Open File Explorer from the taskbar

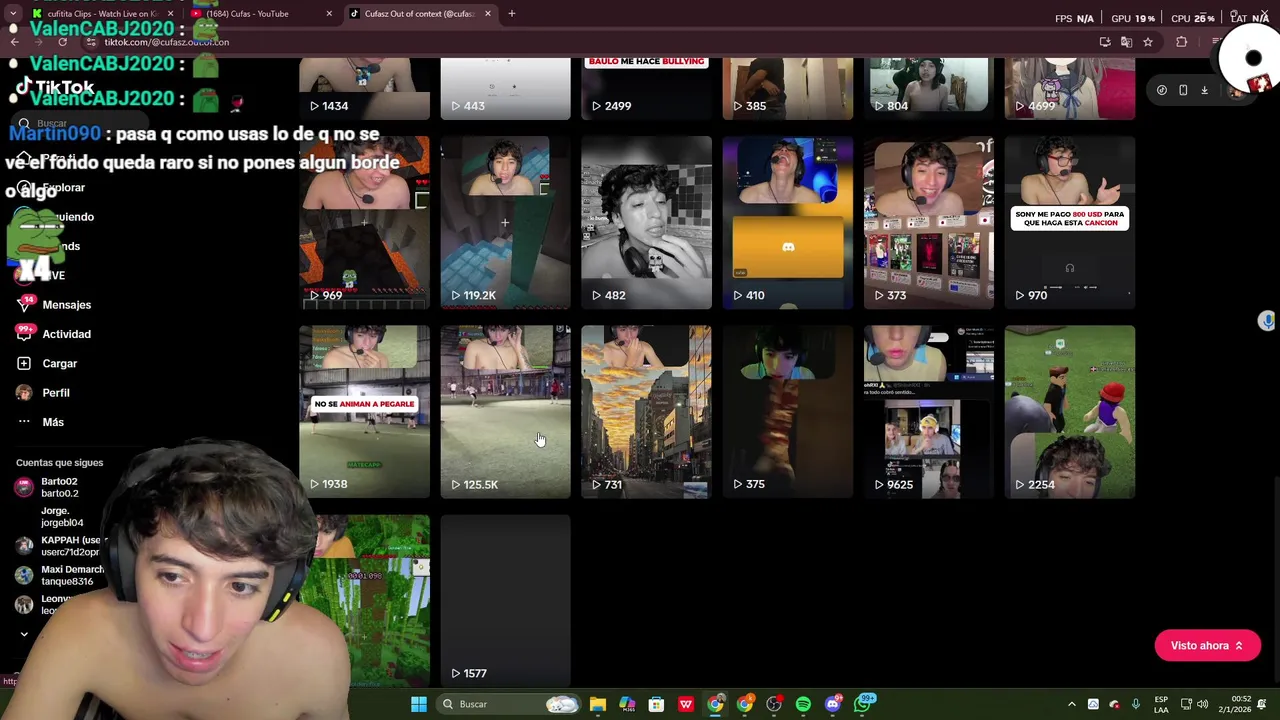click(597, 704)
